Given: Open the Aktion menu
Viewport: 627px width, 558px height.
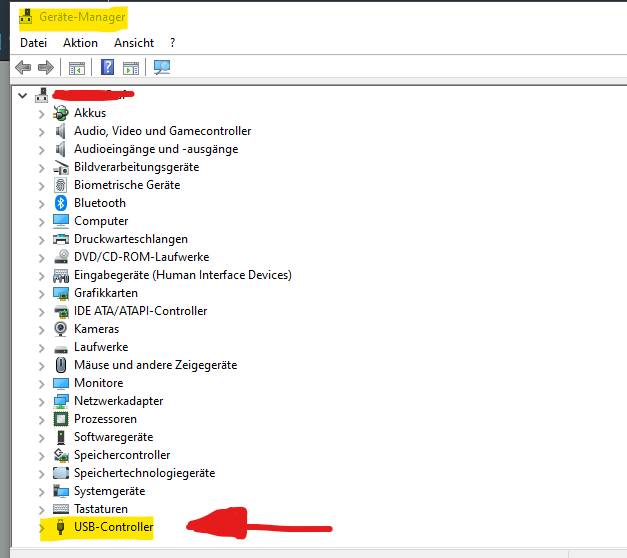Looking at the screenshot, I should click(80, 43).
